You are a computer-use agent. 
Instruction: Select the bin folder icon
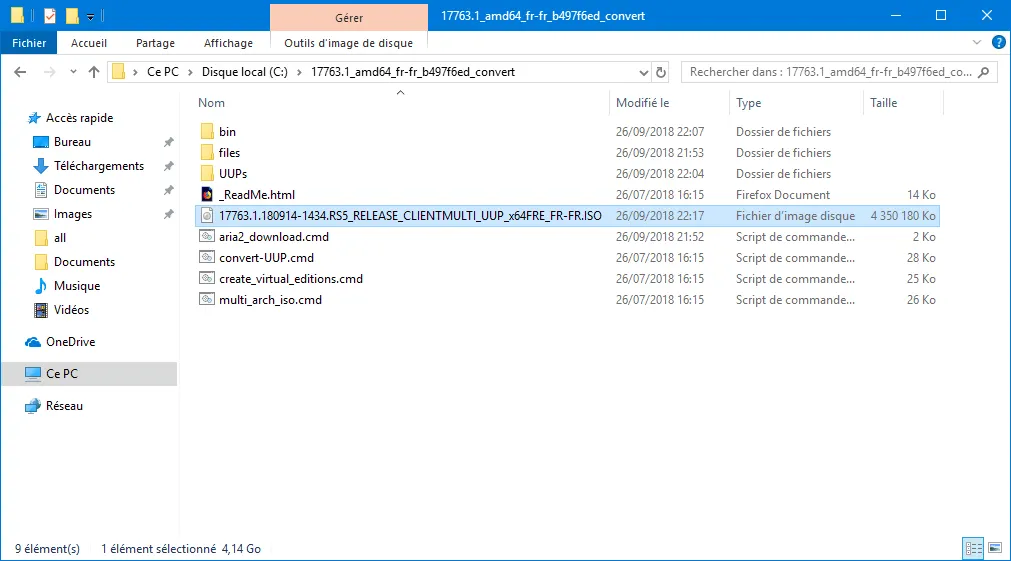207,132
